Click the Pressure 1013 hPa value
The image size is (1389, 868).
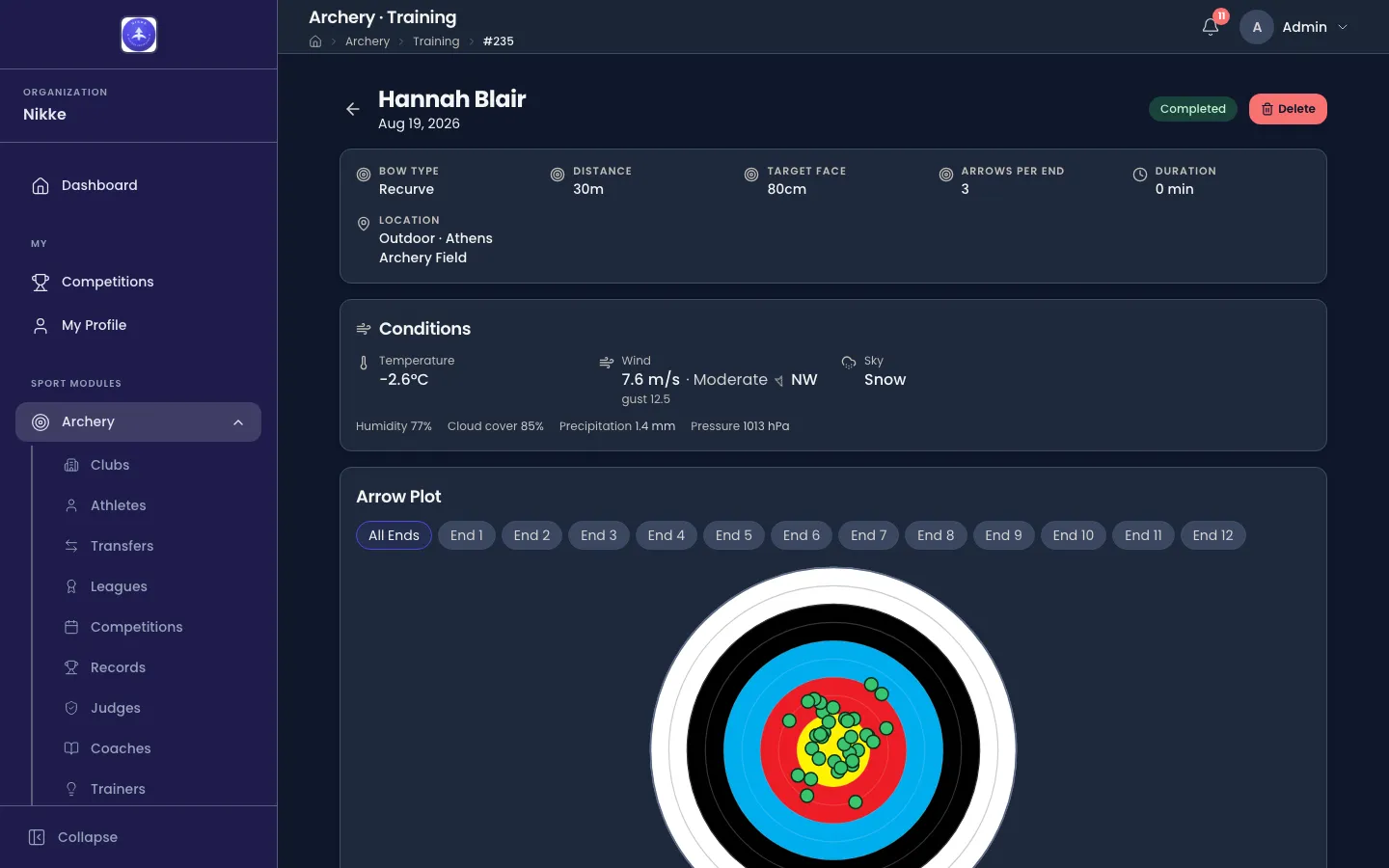pyautogui.click(x=740, y=426)
